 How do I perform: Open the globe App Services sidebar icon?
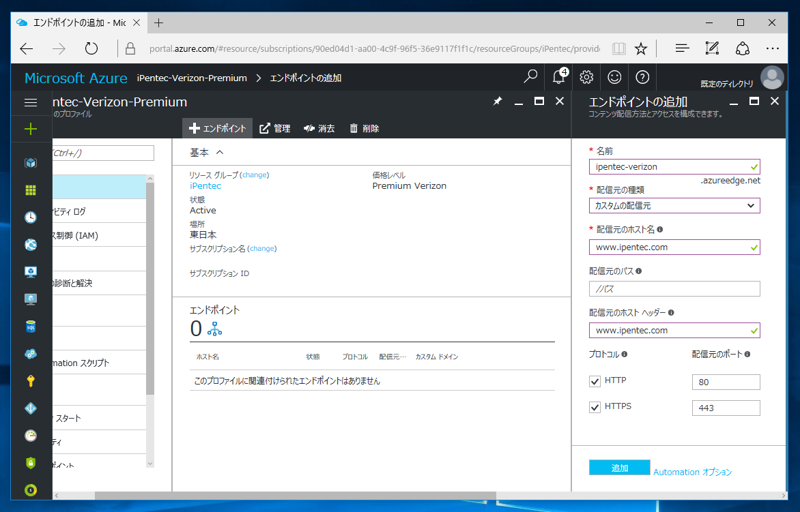pyautogui.click(x=31, y=245)
